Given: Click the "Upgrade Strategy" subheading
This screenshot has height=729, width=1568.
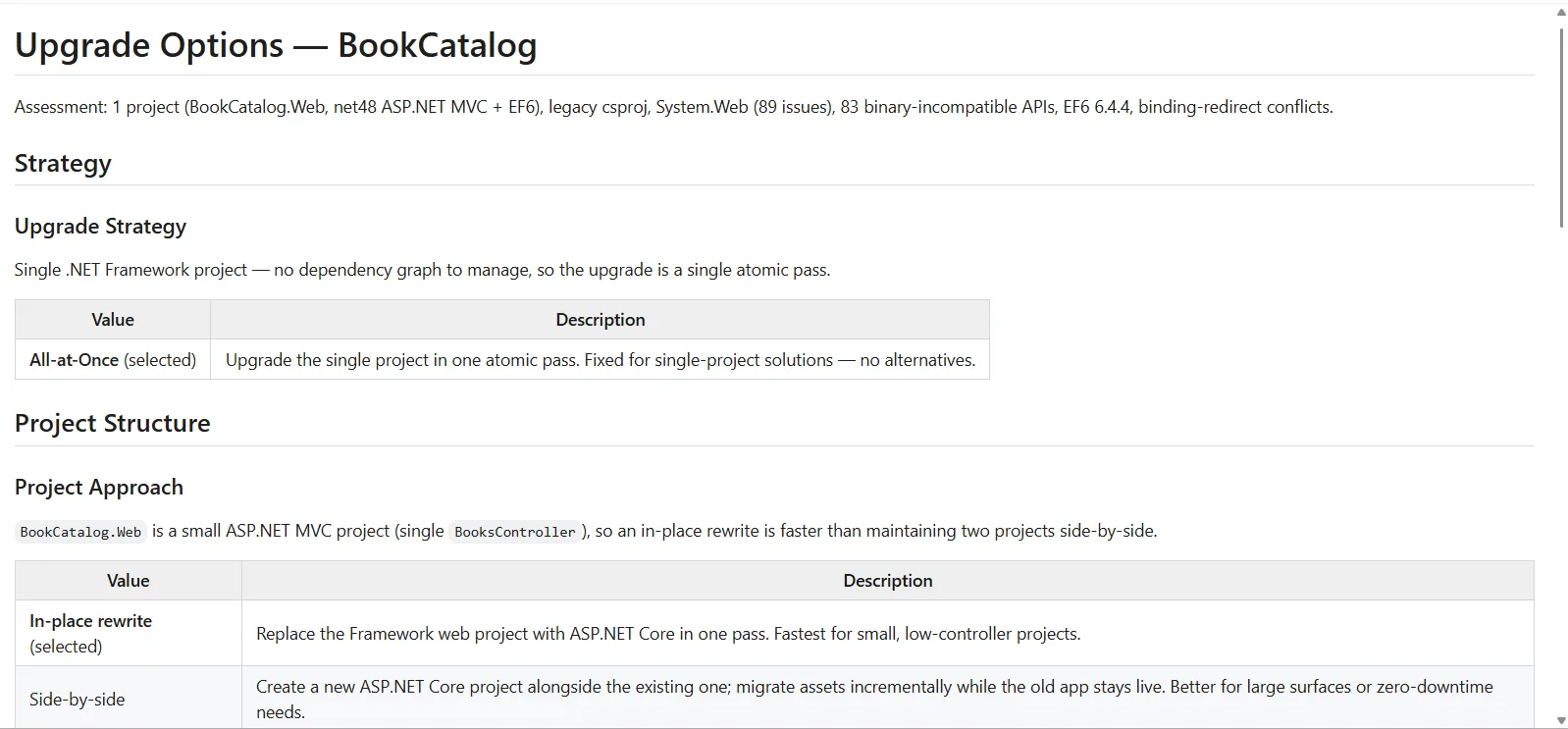Looking at the screenshot, I should click(100, 226).
